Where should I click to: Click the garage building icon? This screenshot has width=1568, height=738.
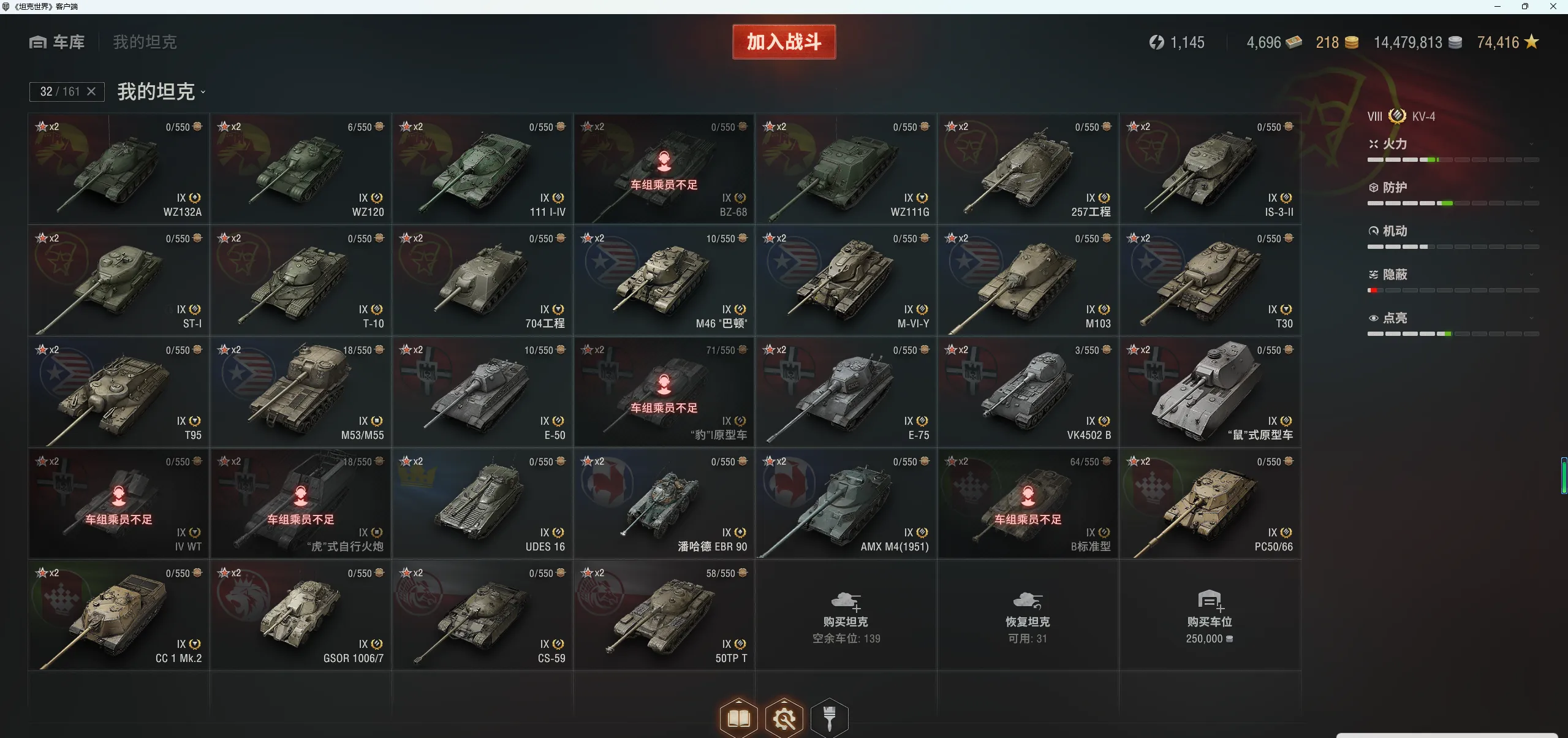click(x=38, y=42)
